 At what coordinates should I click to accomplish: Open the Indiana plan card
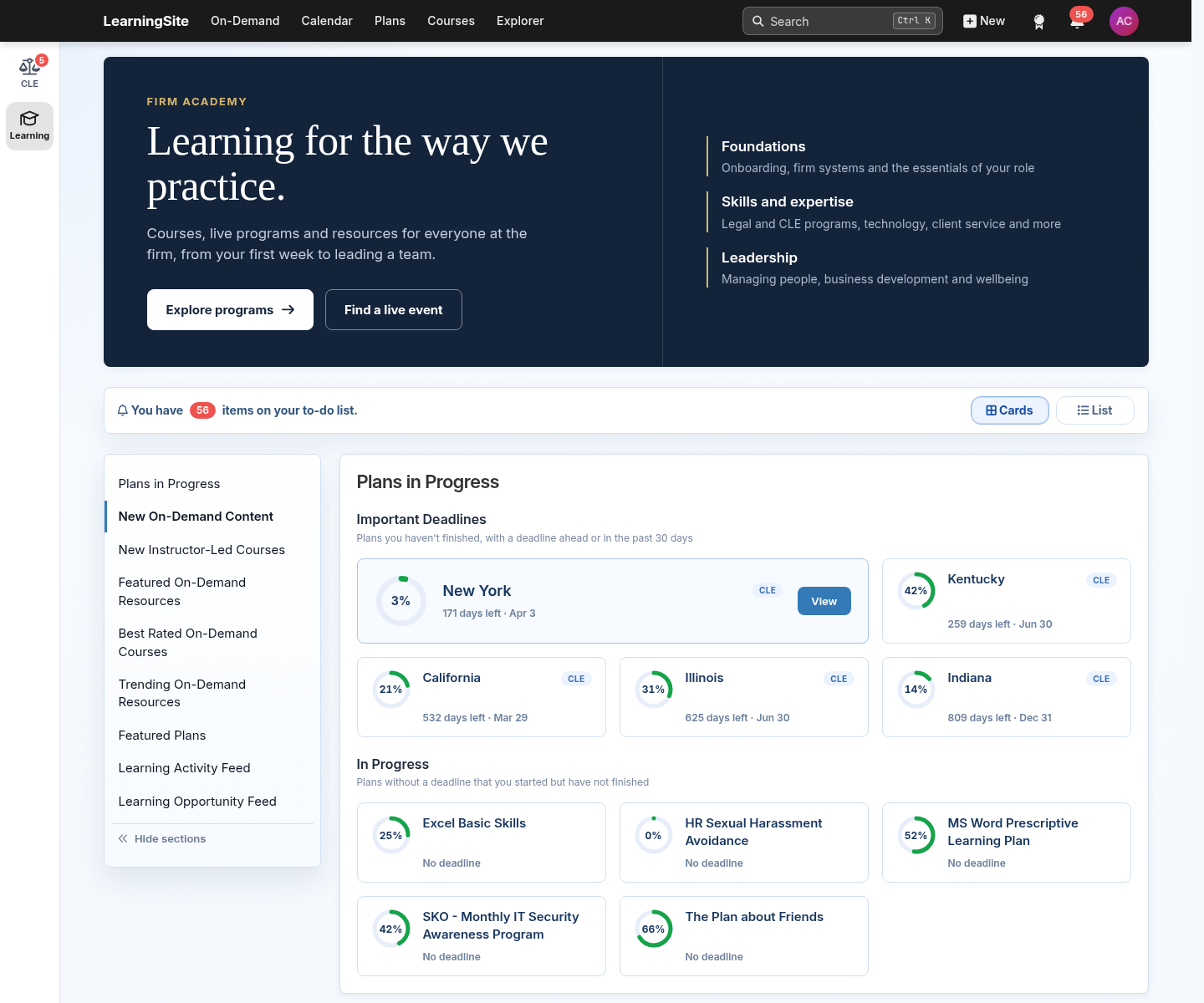point(1007,697)
